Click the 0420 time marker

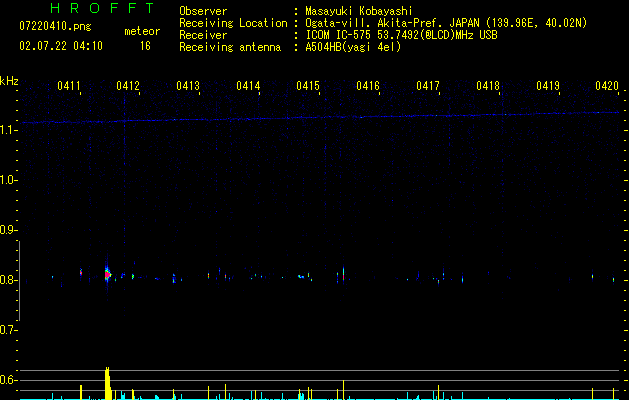click(x=607, y=86)
